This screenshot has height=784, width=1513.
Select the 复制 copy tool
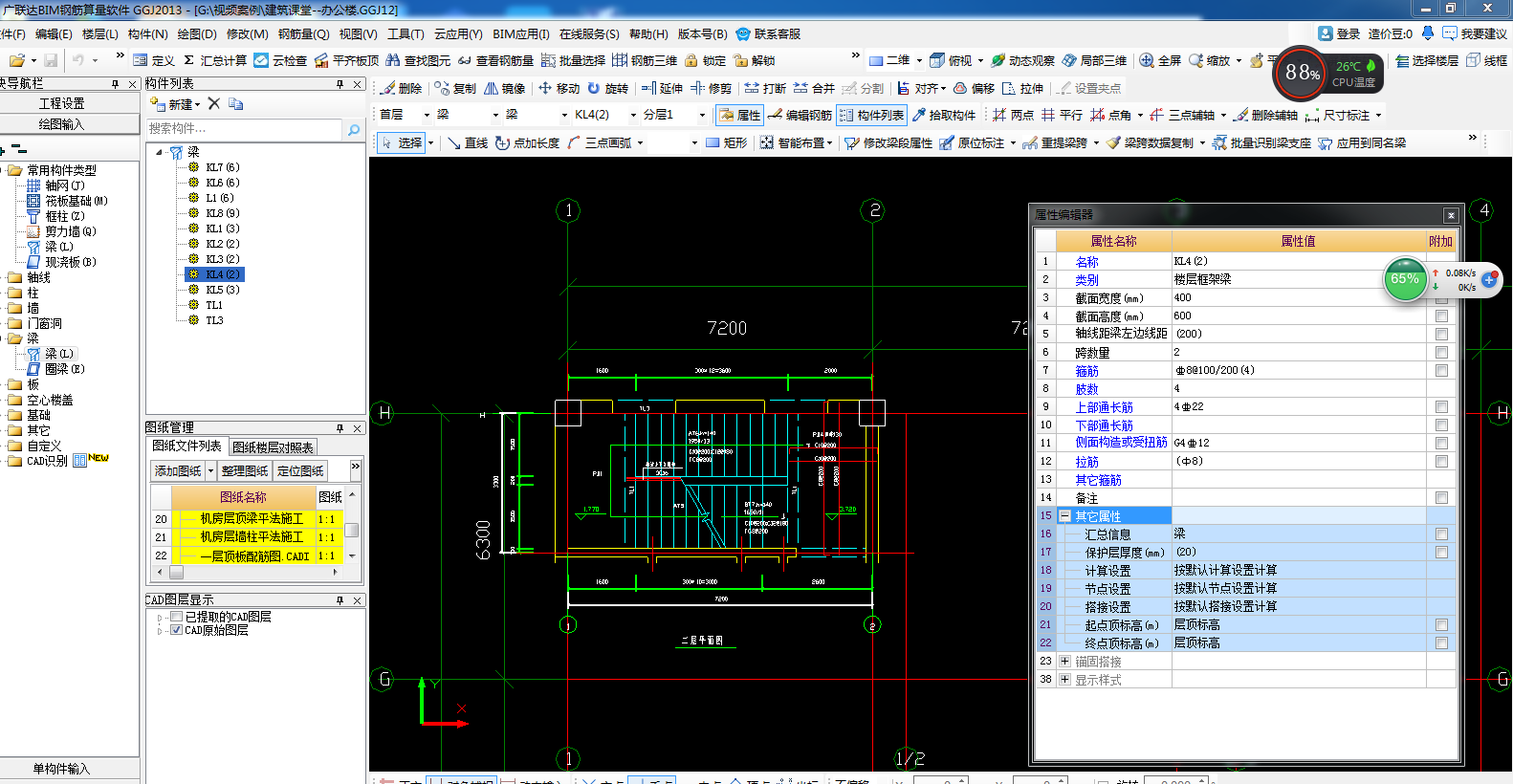(455, 88)
